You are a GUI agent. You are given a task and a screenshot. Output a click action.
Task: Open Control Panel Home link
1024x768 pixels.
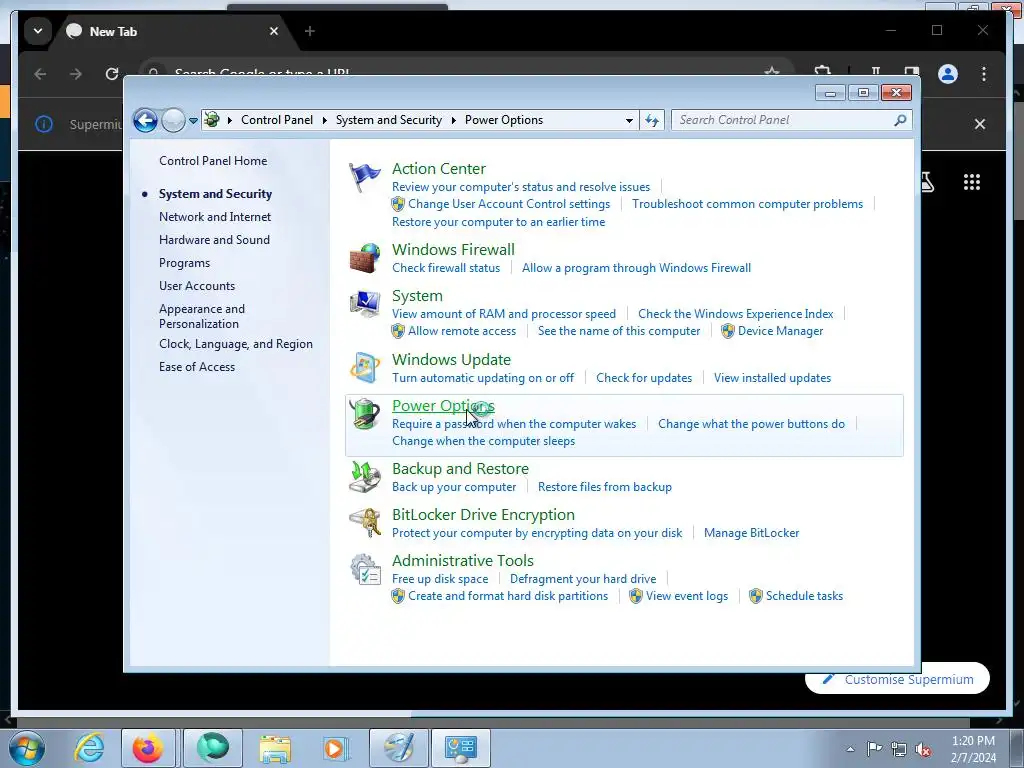pos(213,161)
